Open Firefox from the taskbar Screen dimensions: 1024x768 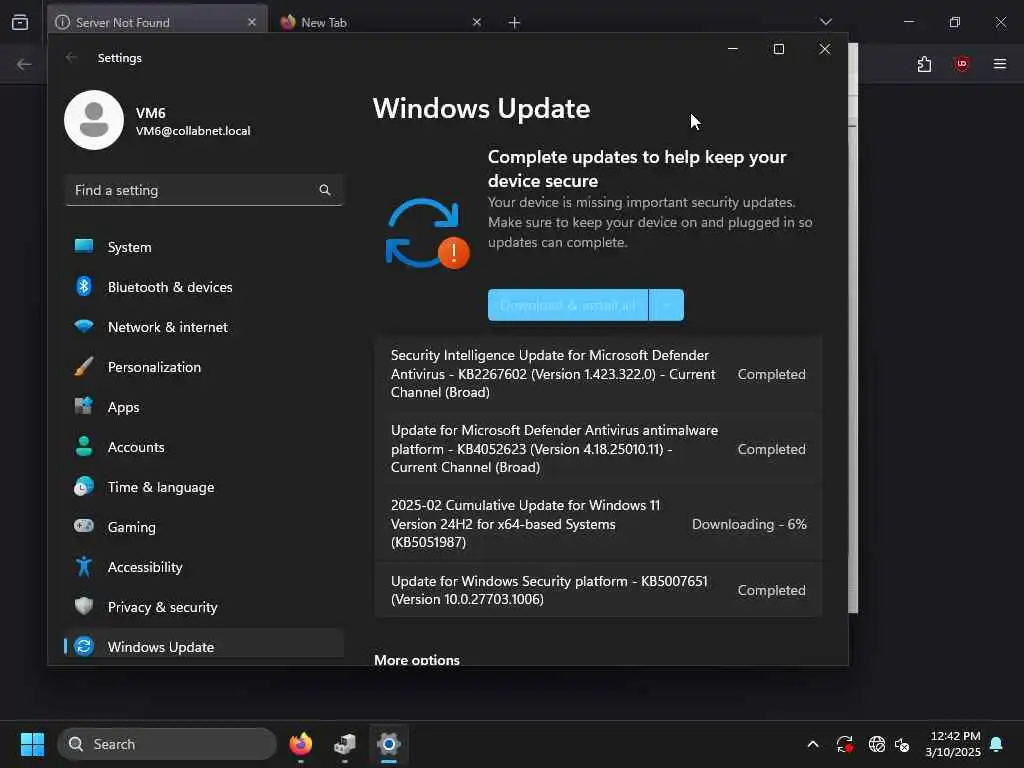click(x=300, y=744)
